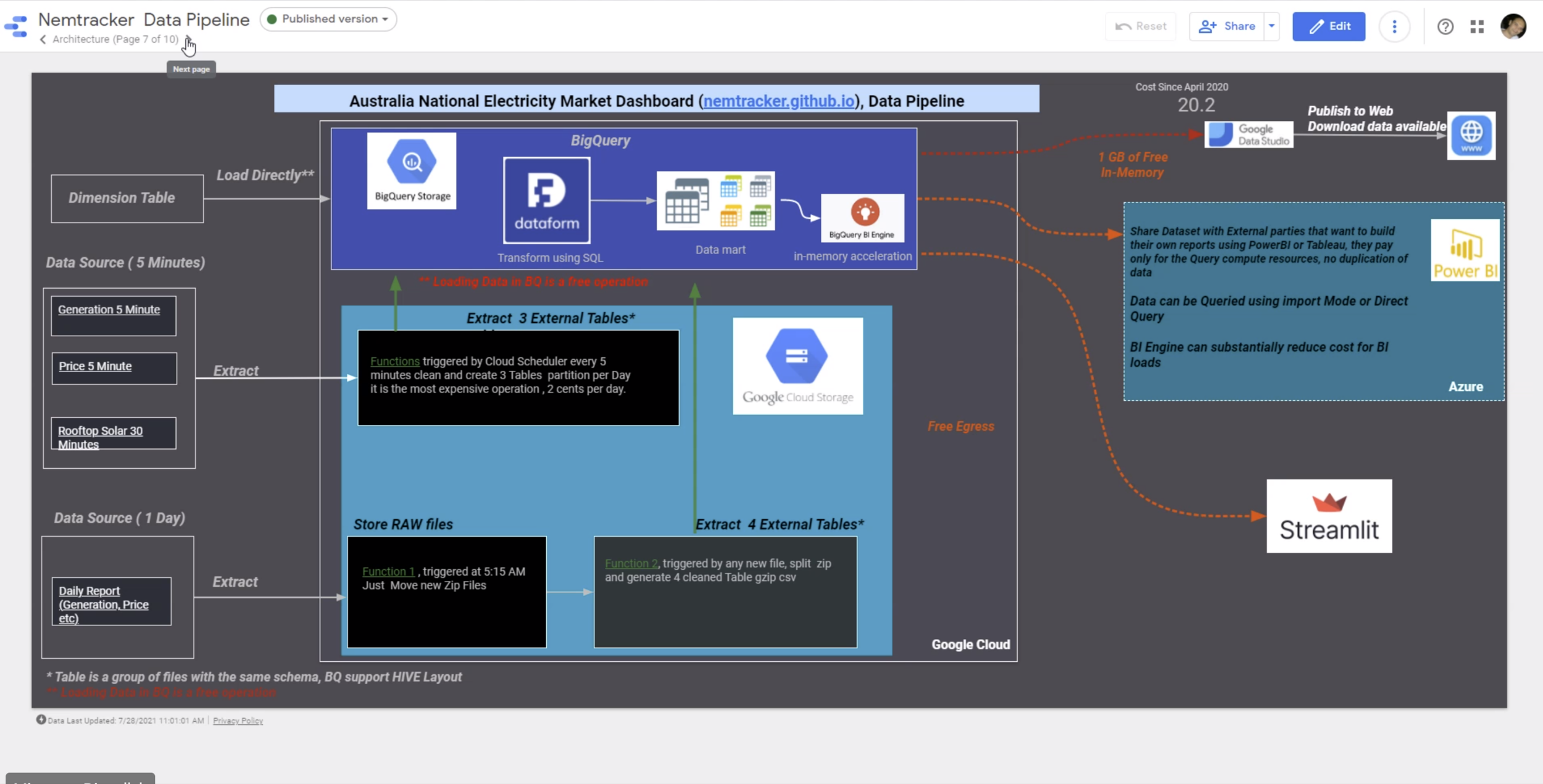
Task: Open the Help question mark icon
Action: pos(1445,27)
